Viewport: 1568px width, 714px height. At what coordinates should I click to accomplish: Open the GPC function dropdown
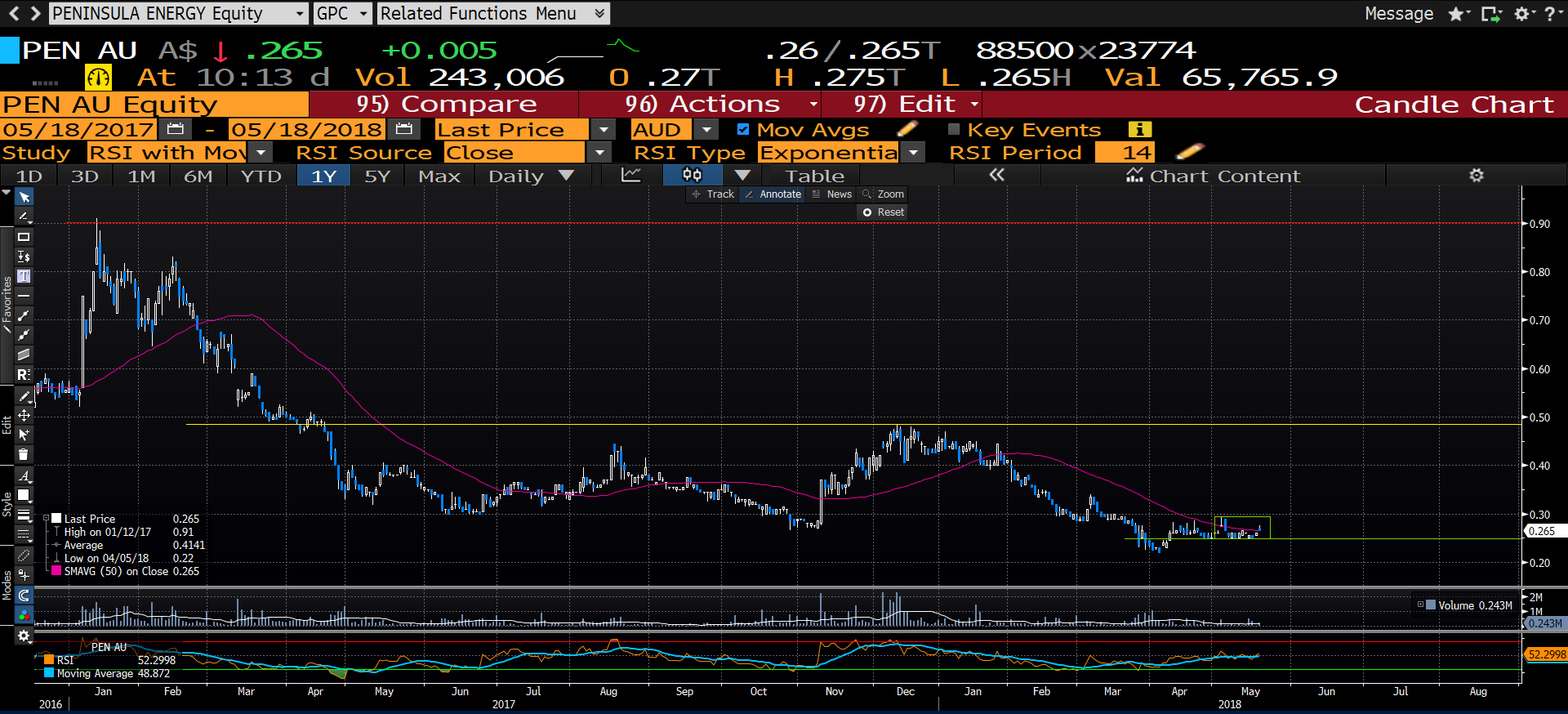coord(363,14)
